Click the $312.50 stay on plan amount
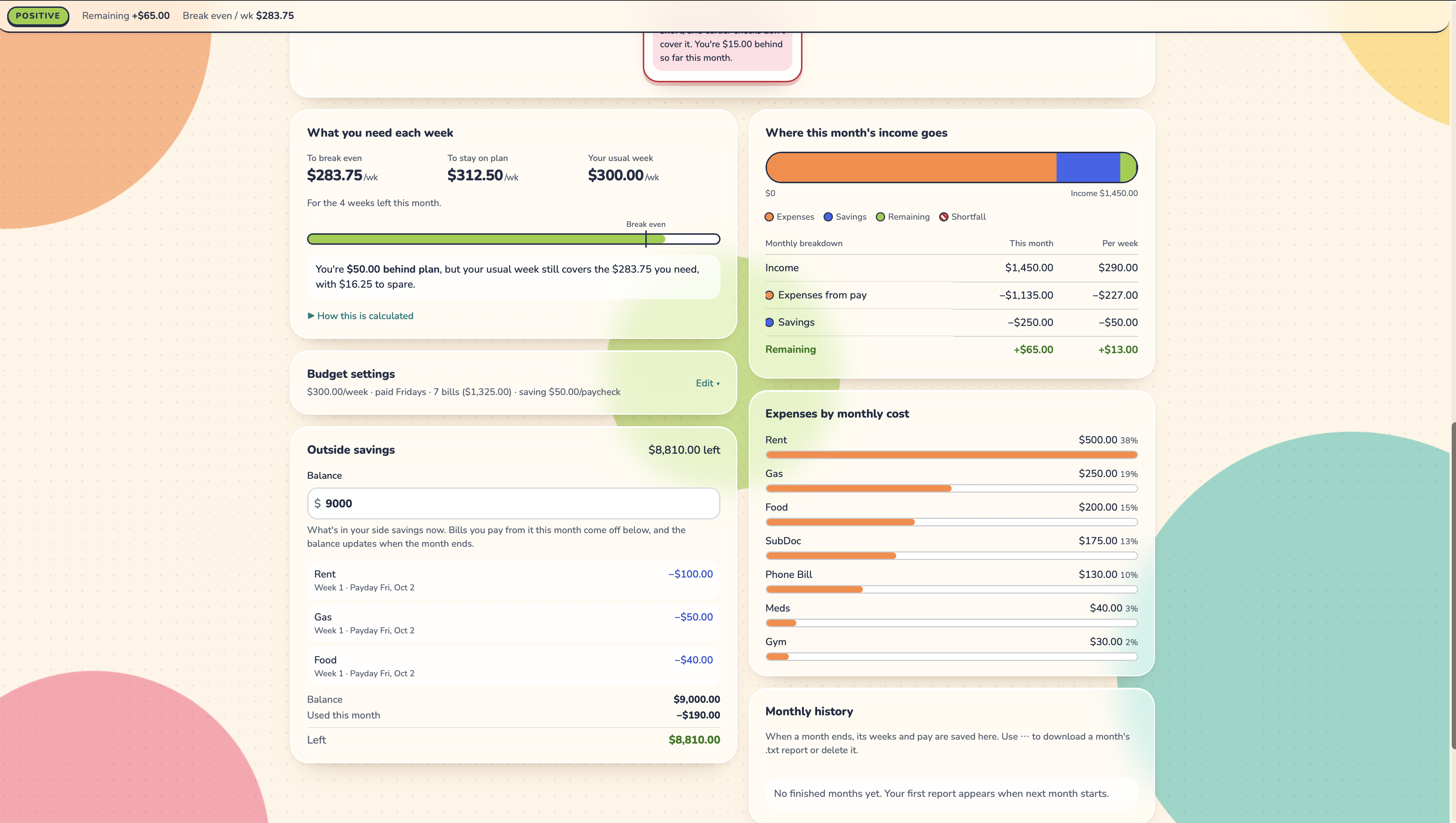Screen dimensions: 1456x823 point(475,175)
